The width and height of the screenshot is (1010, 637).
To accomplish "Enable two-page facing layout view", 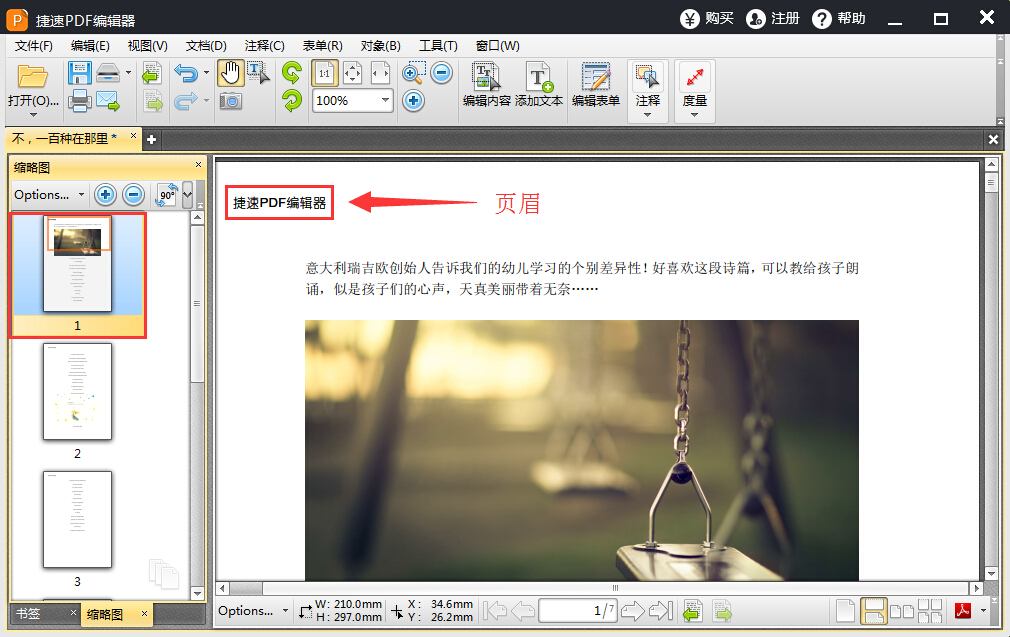I will 902,611.
